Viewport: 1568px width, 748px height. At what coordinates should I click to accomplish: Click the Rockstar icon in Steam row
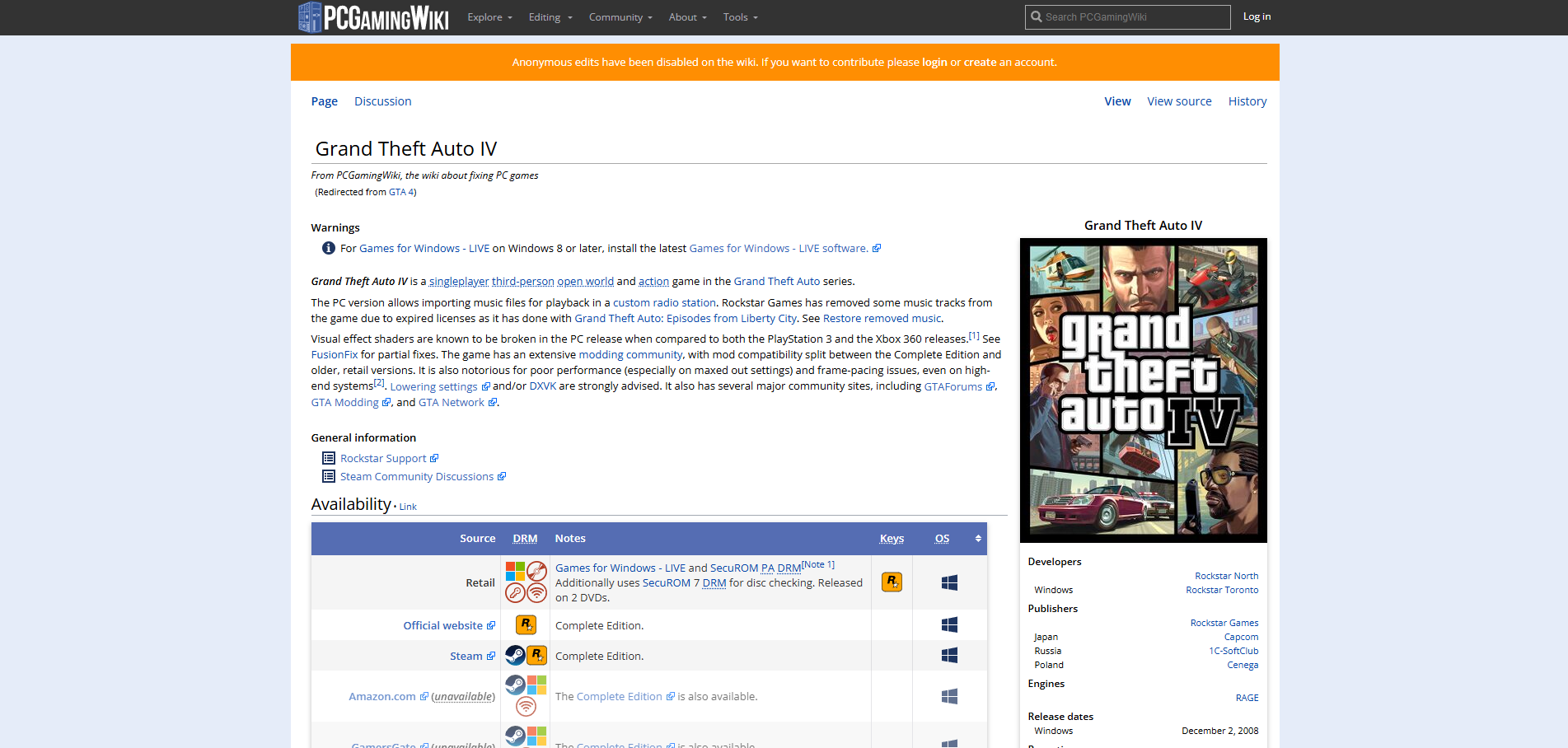pyautogui.click(x=536, y=656)
